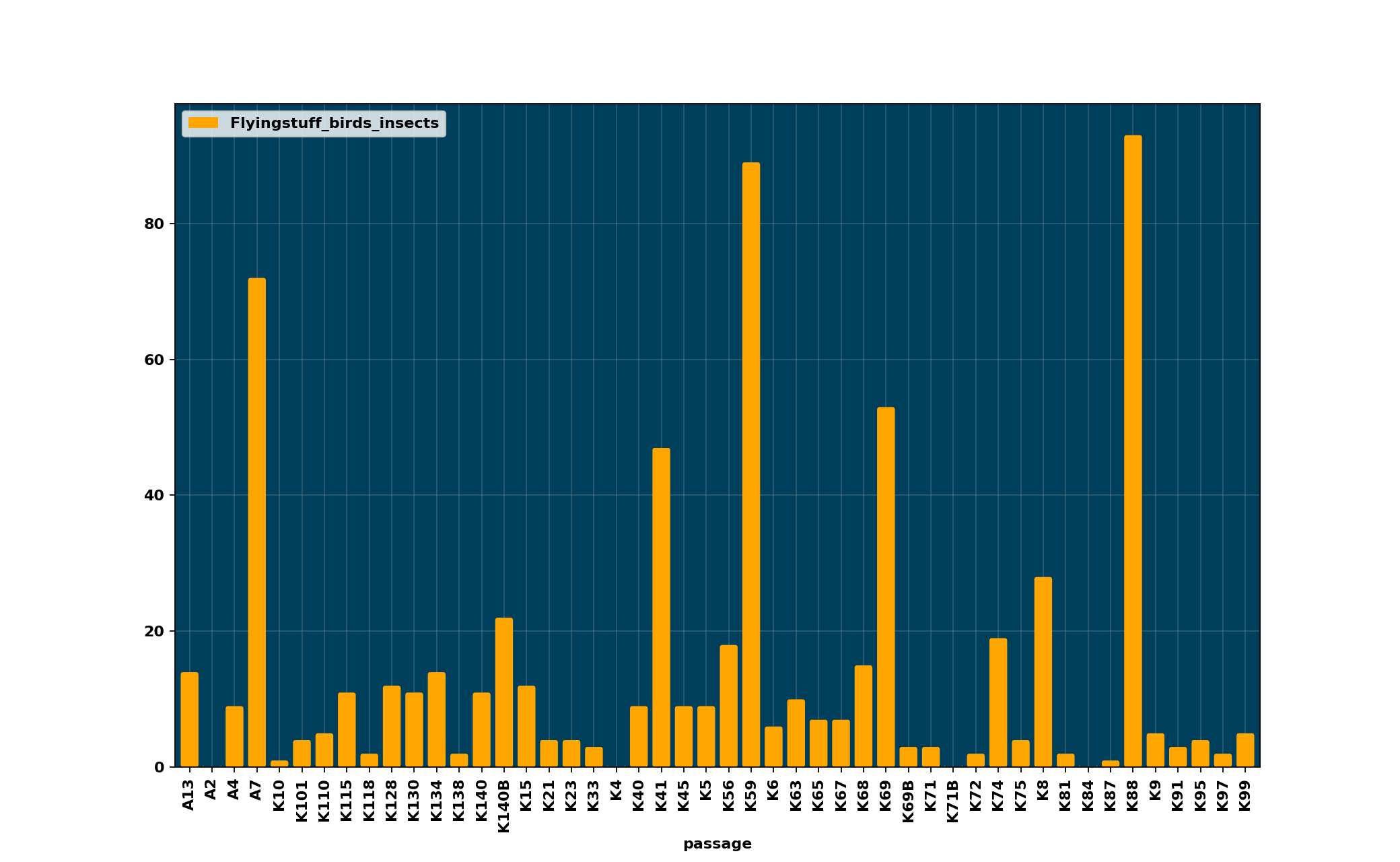Click the 80 y-axis tick label
This screenshot has width=1400, height=862.
click(x=154, y=224)
